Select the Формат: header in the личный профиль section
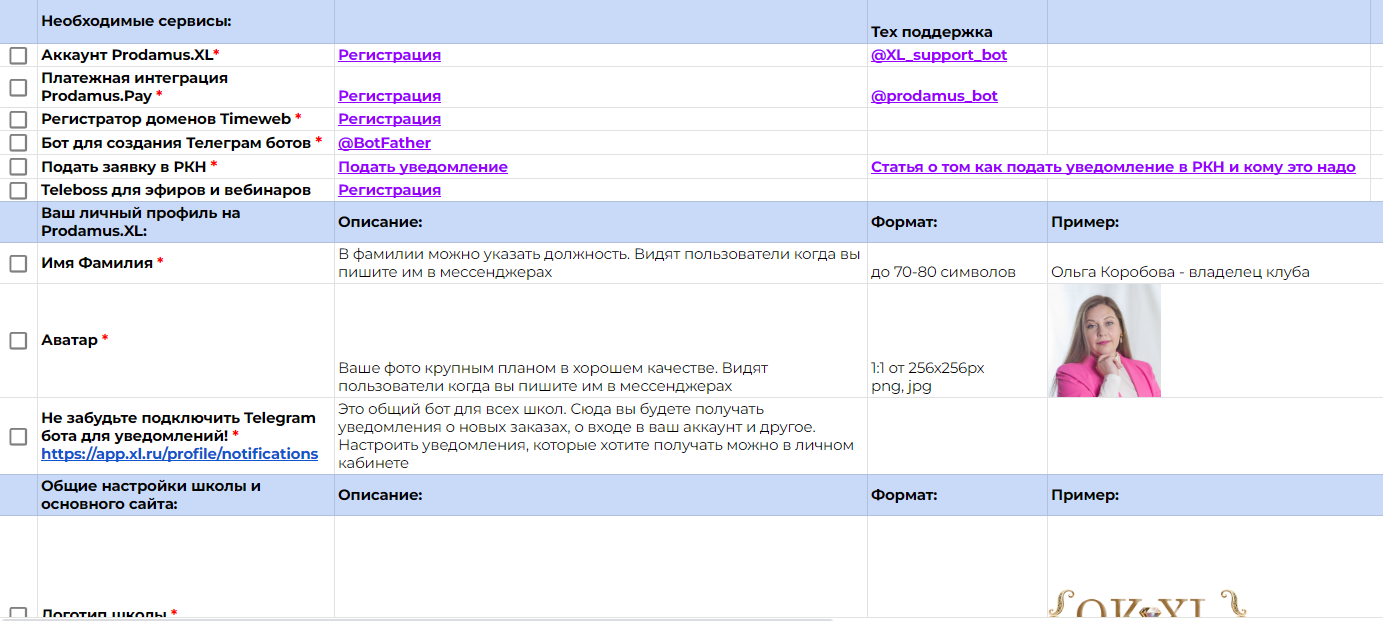Screen dimensions: 1383x621 coord(957,222)
